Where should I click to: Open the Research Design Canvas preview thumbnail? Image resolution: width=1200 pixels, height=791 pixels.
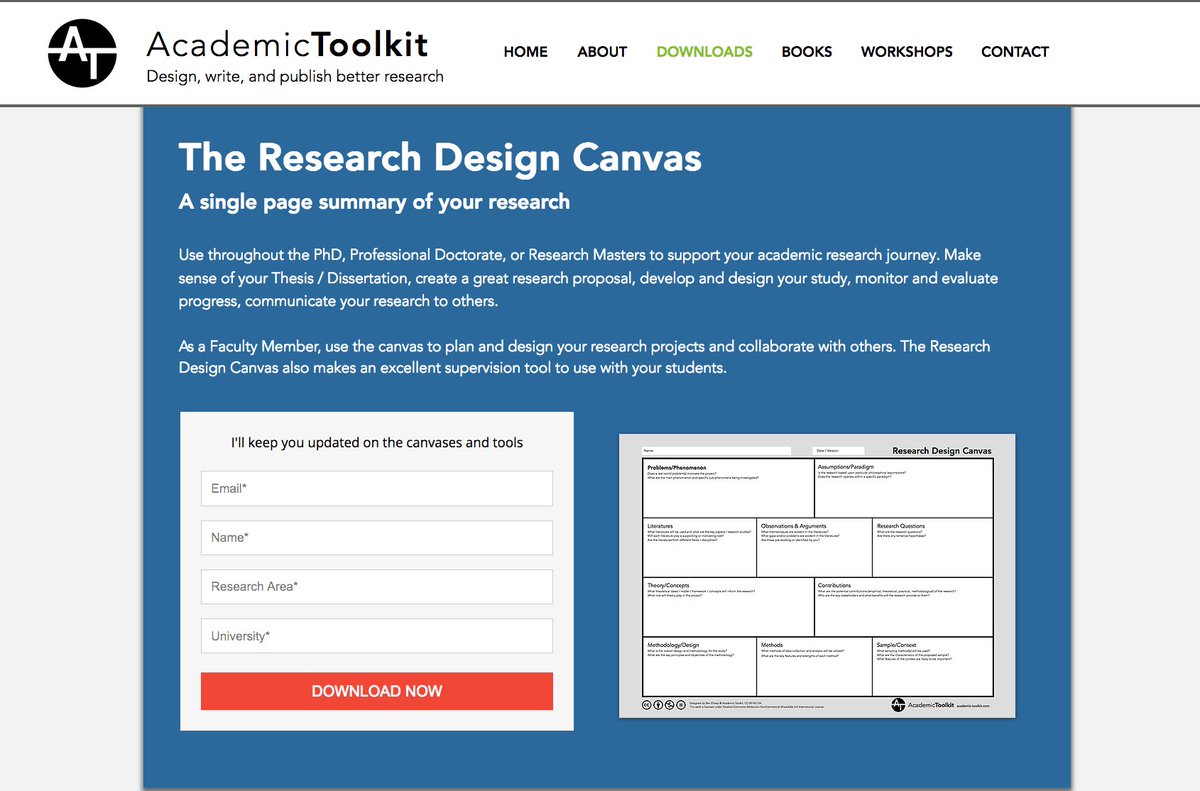817,576
